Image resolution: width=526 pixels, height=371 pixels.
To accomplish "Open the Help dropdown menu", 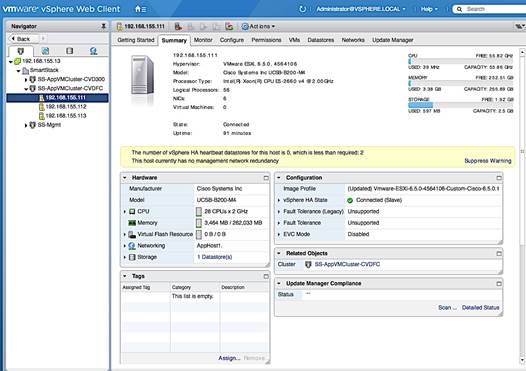I will click(x=429, y=9).
